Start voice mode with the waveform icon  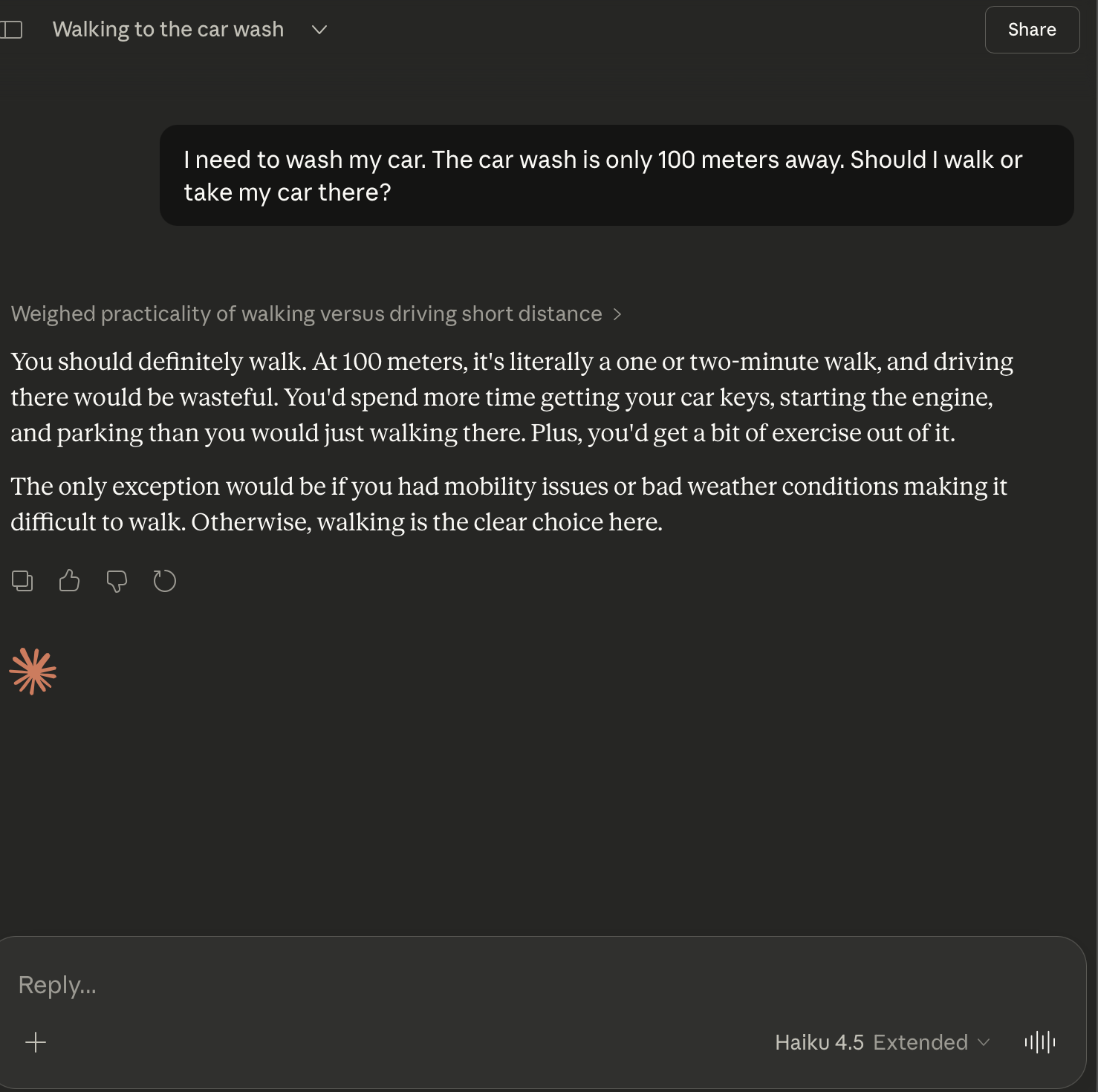tap(1039, 1042)
